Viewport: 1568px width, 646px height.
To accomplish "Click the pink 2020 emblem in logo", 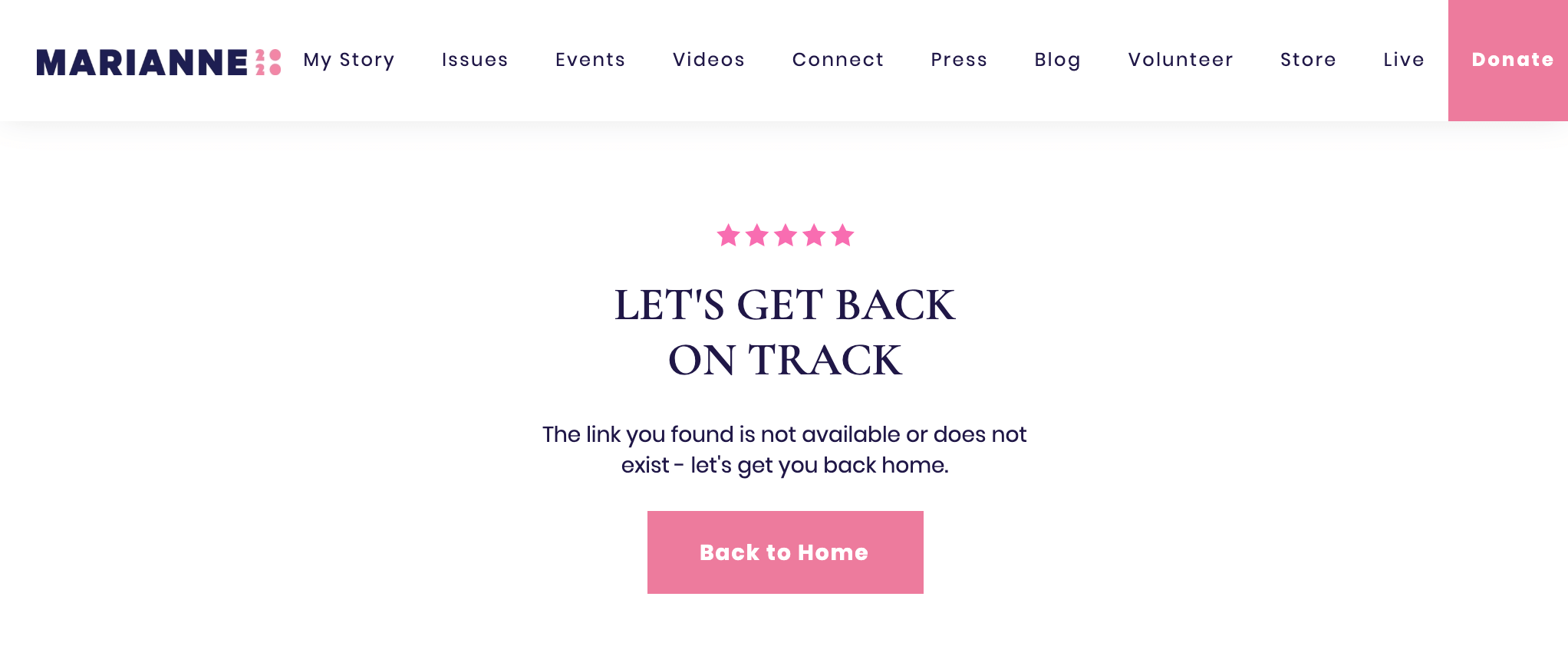I will pos(268,62).
